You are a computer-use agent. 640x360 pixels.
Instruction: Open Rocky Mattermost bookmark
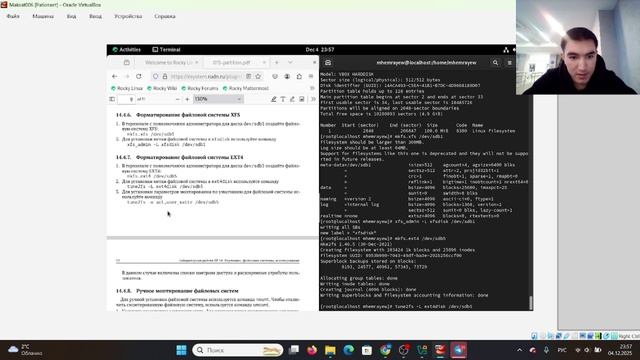coord(246,88)
